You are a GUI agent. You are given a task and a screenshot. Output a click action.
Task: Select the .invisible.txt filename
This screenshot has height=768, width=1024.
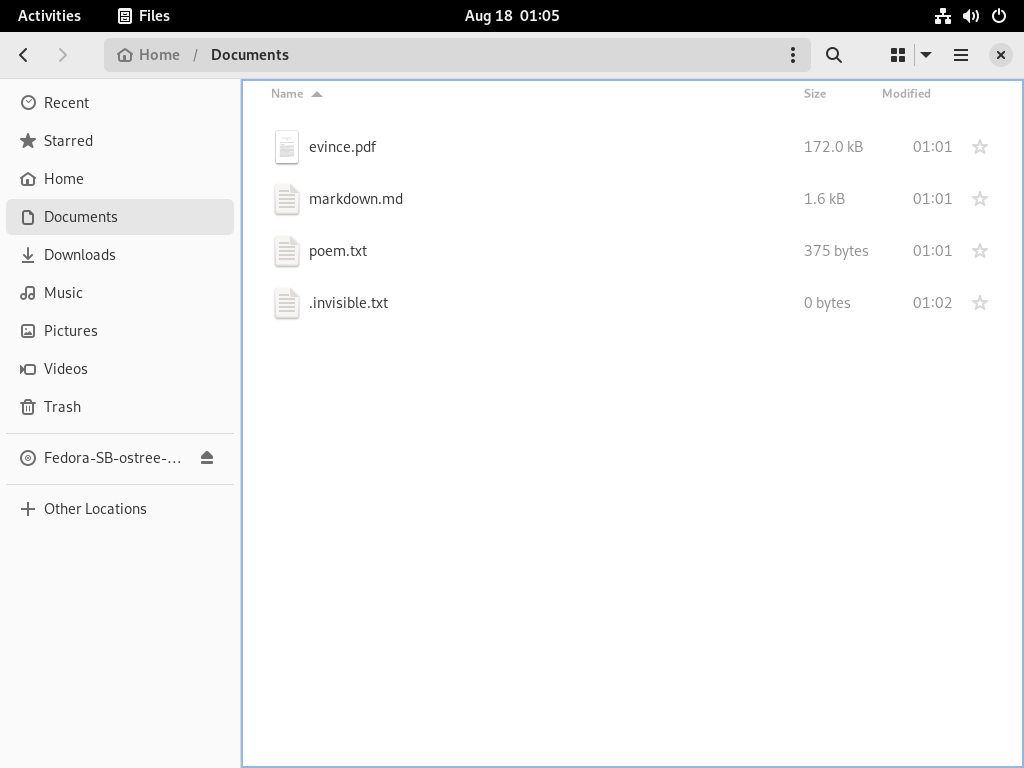(x=348, y=302)
